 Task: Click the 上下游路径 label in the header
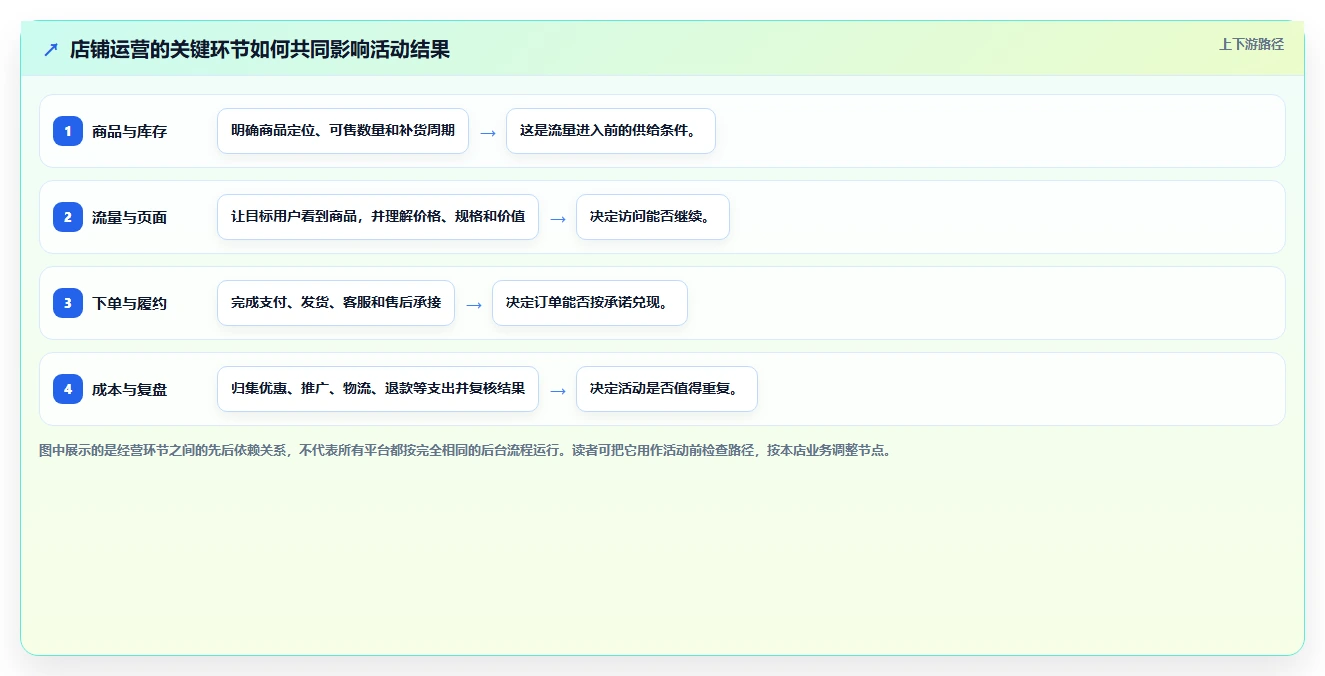click(x=1251, y=44)
